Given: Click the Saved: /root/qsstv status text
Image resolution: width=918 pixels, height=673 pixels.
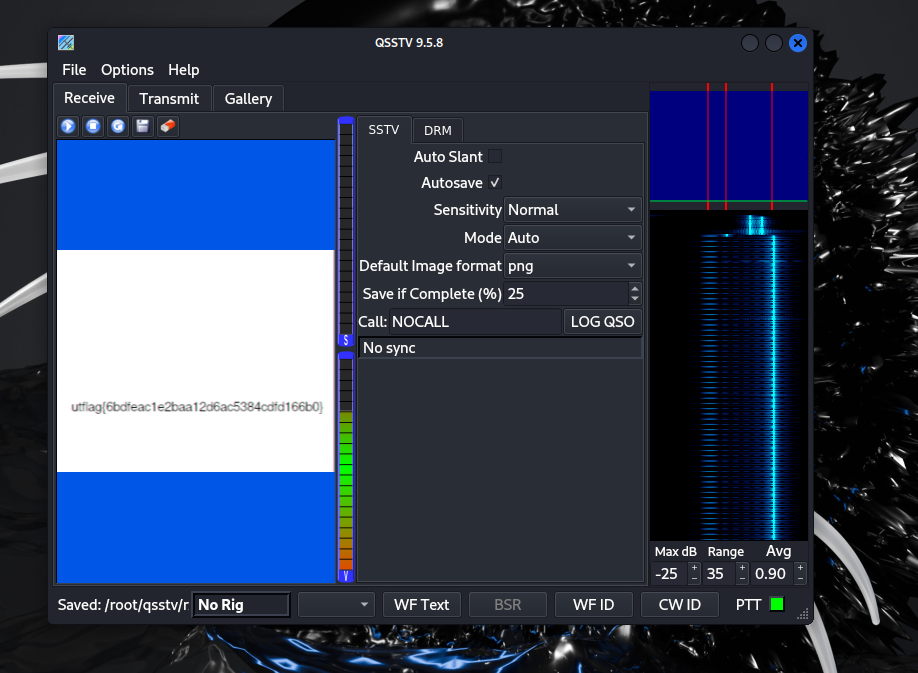Looking at the screenshot, I should point(123,605).
